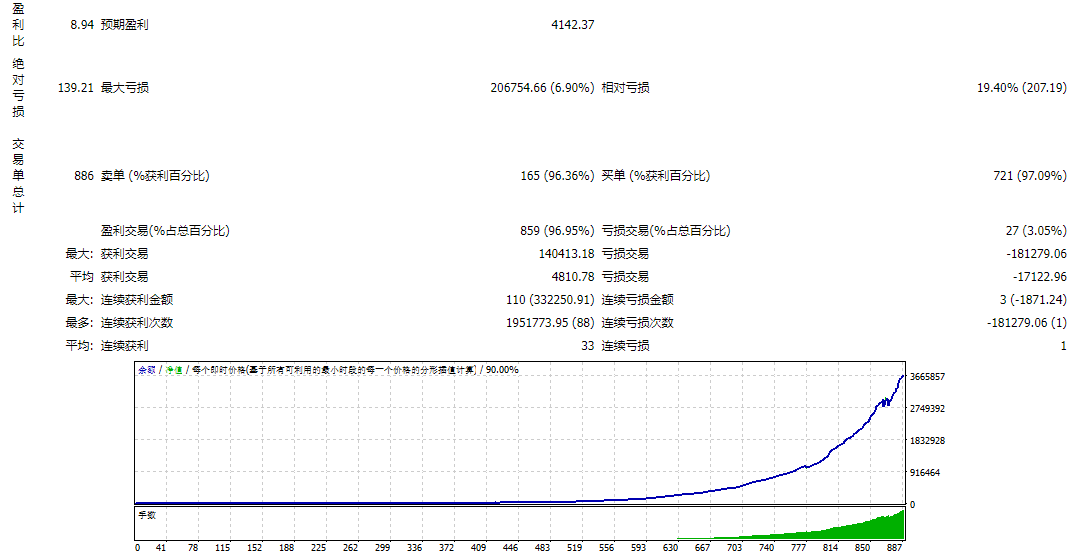Select the value 110 (332250.91)
Screen dimensions: 1075x556
click(551, 300)
